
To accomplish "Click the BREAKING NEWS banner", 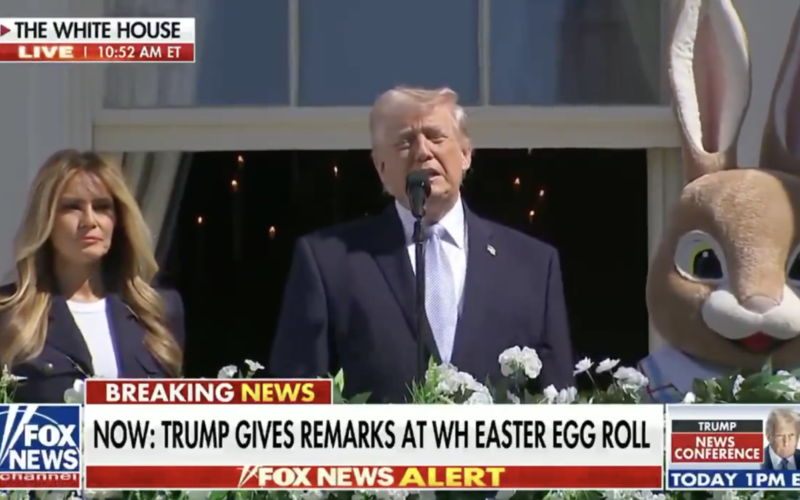I will (x=209, y=392).
